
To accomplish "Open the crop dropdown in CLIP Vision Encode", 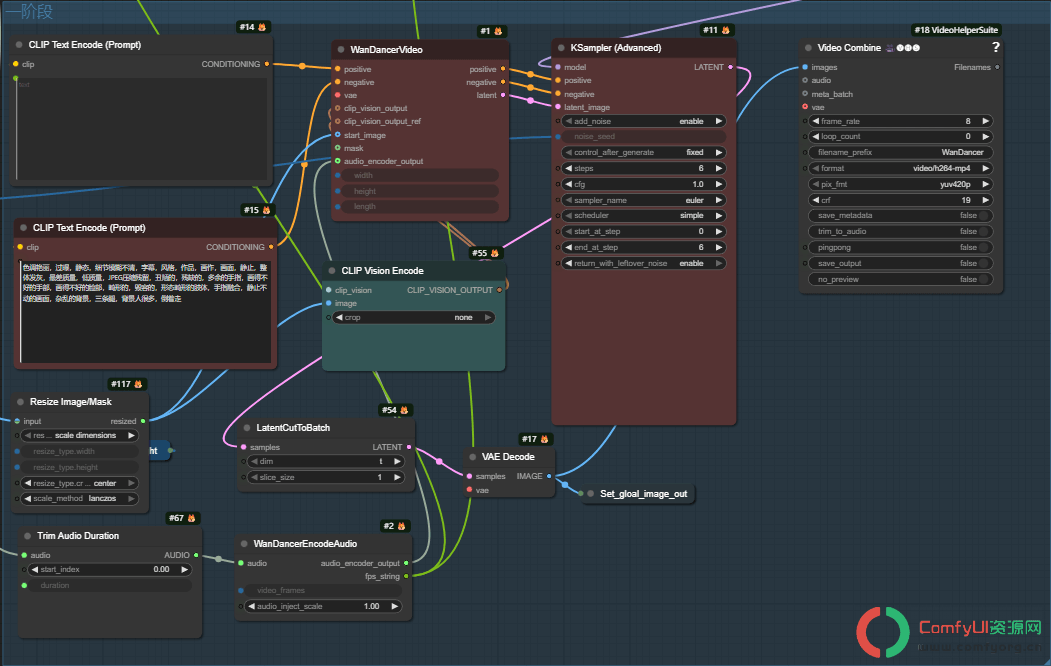I will 414,318.
